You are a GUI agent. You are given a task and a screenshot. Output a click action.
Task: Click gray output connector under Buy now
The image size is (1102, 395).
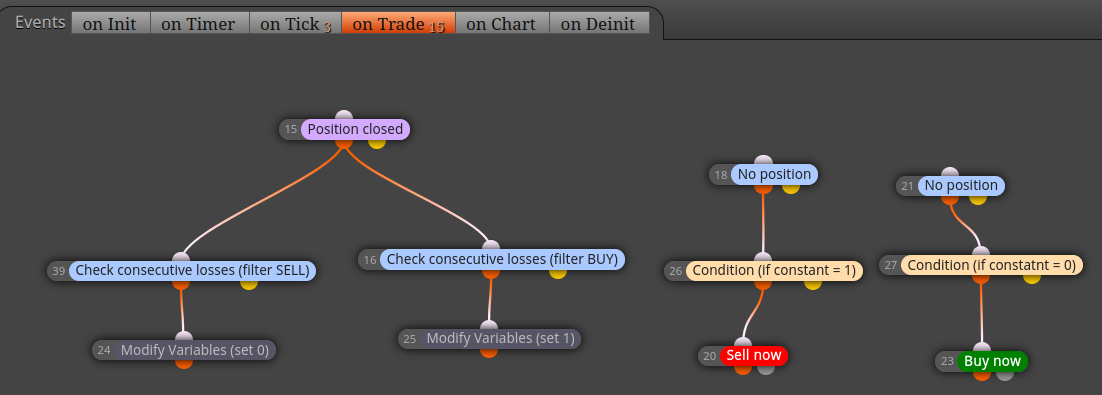coord(1005,376)
